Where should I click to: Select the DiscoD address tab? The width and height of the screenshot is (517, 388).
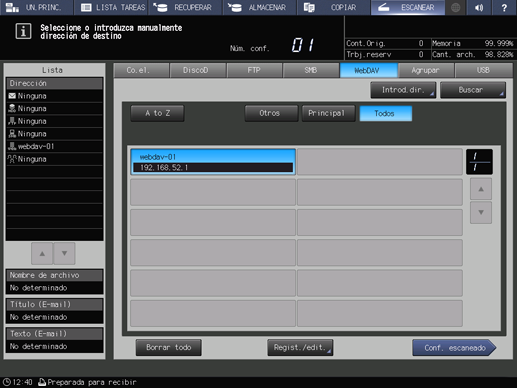198,70
